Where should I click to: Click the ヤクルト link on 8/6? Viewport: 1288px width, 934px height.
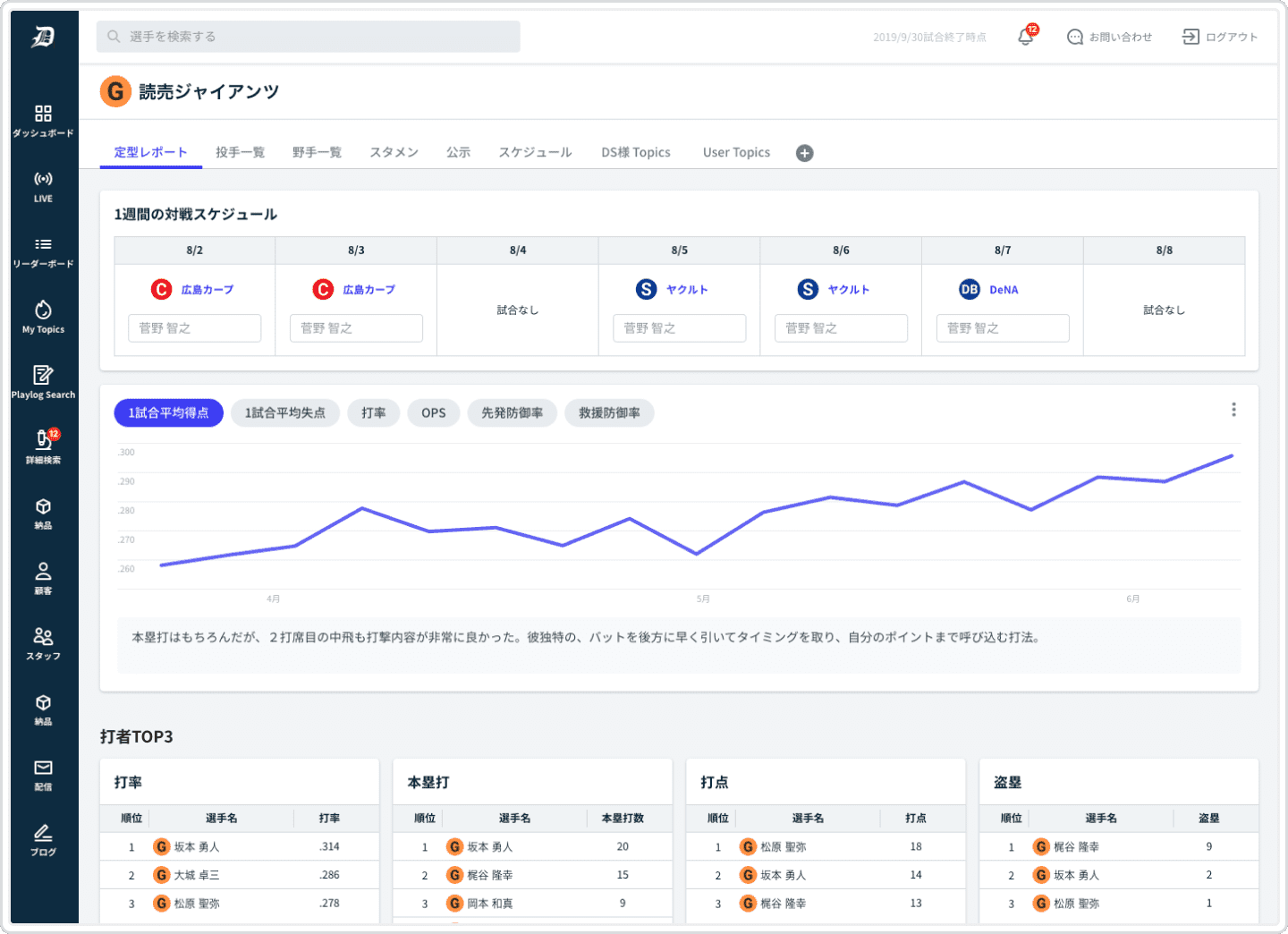click(x=848, y=290)
